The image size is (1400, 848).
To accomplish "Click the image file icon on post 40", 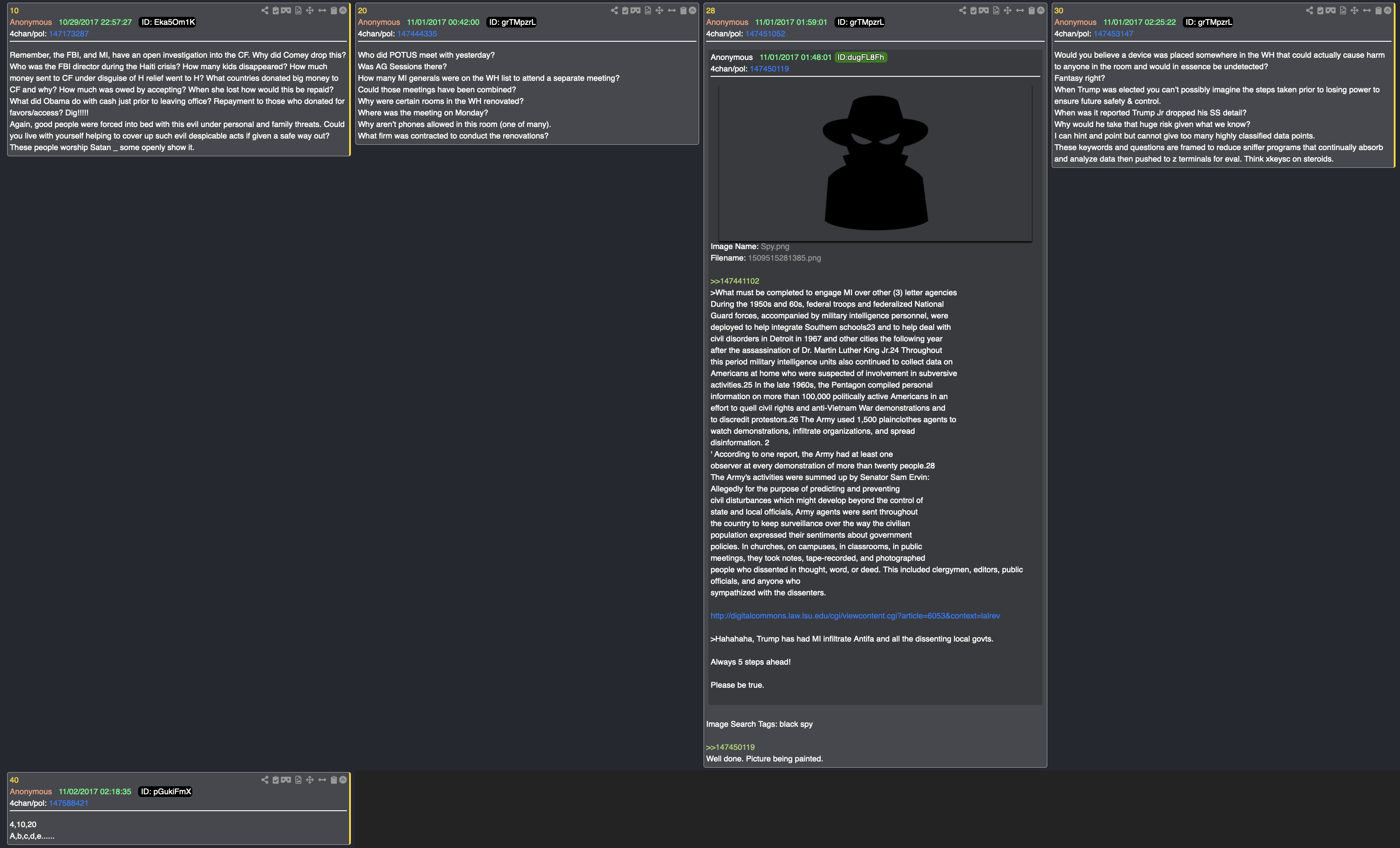I will (x=298, y=780).
